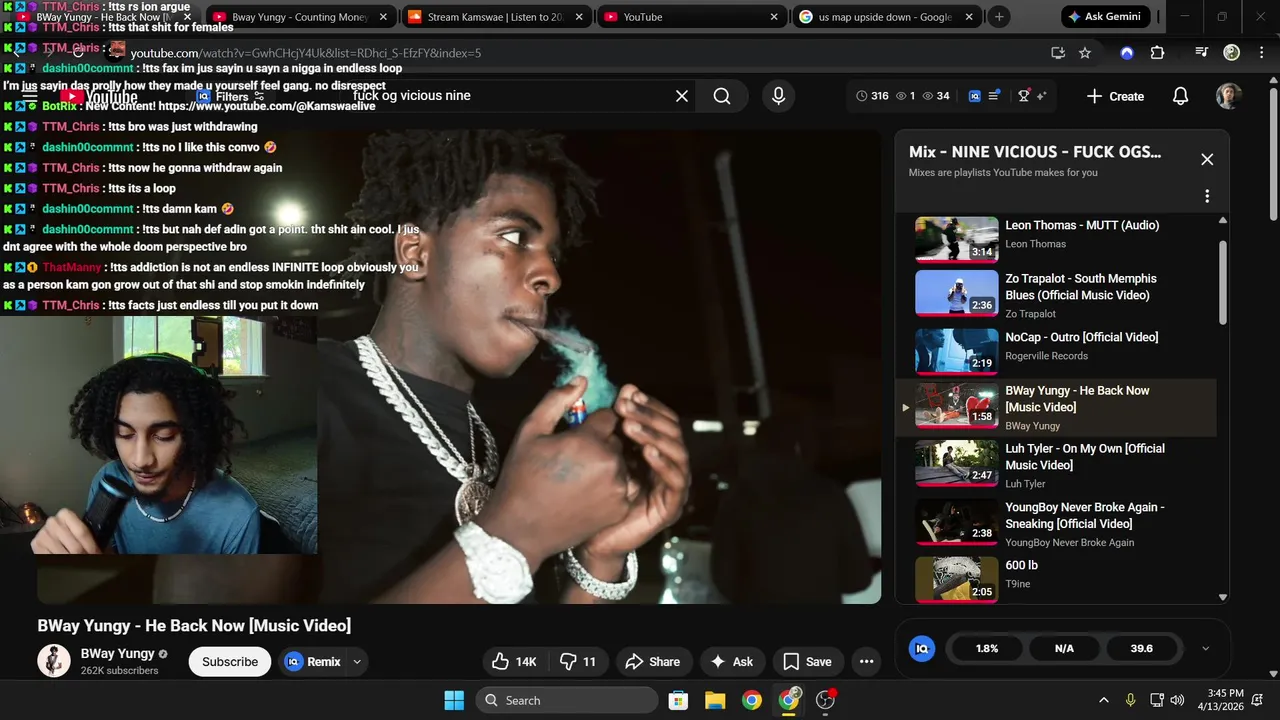Bookmark this page with the star icon
Viewport: 1280px width, 720px height.
(x=1085, y=53)
